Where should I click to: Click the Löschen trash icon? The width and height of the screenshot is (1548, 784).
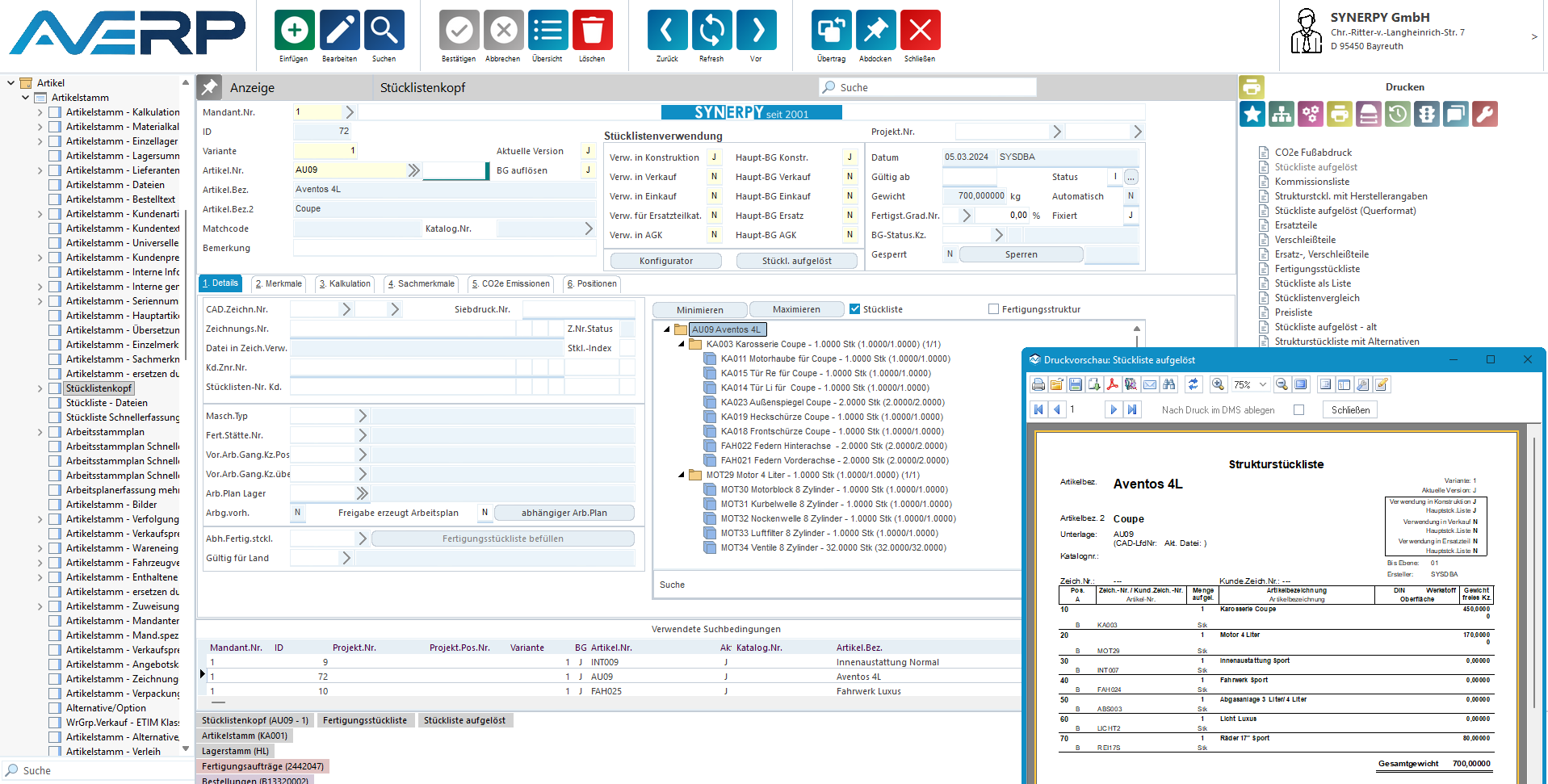[592, 31]
